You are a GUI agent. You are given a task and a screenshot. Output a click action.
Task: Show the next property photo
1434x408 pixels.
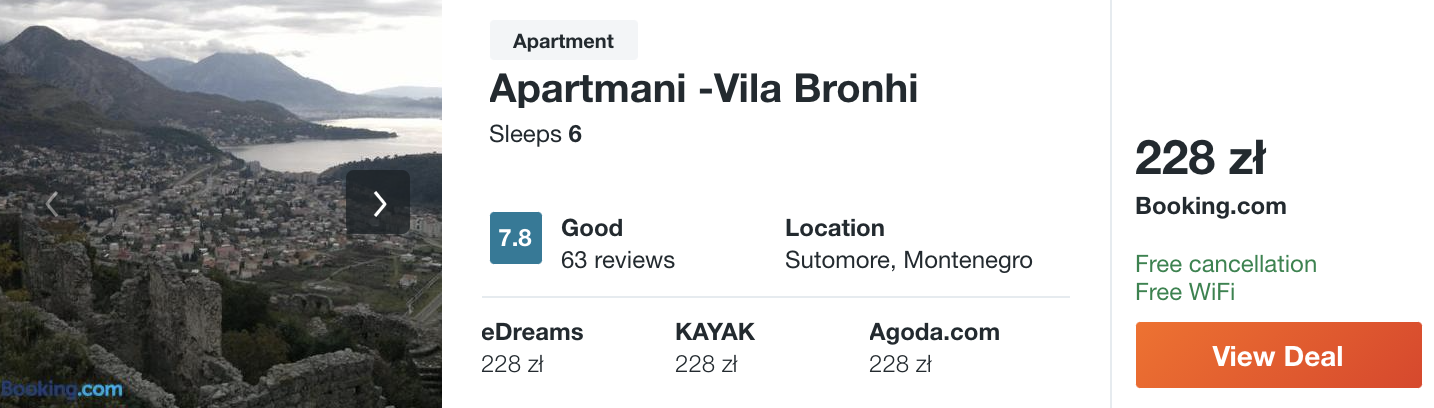[x=378, y=203]
